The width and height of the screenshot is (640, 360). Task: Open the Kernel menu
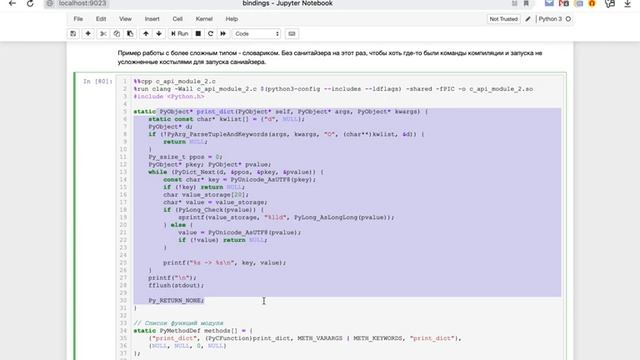[x=204, y=19]
